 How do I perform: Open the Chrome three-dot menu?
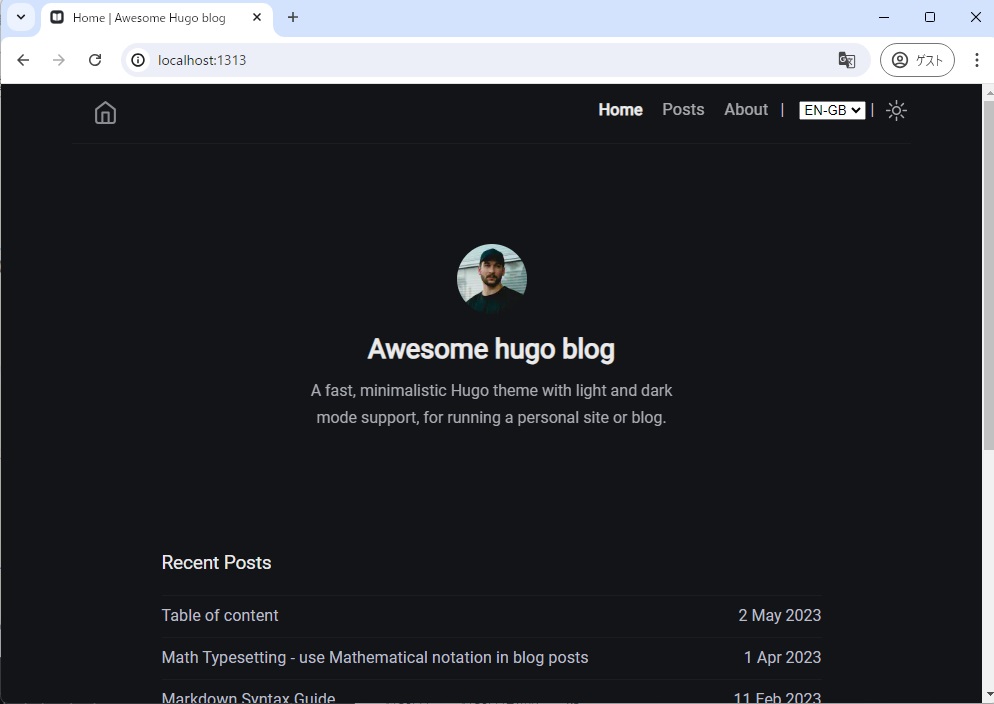tap(976, 60)
